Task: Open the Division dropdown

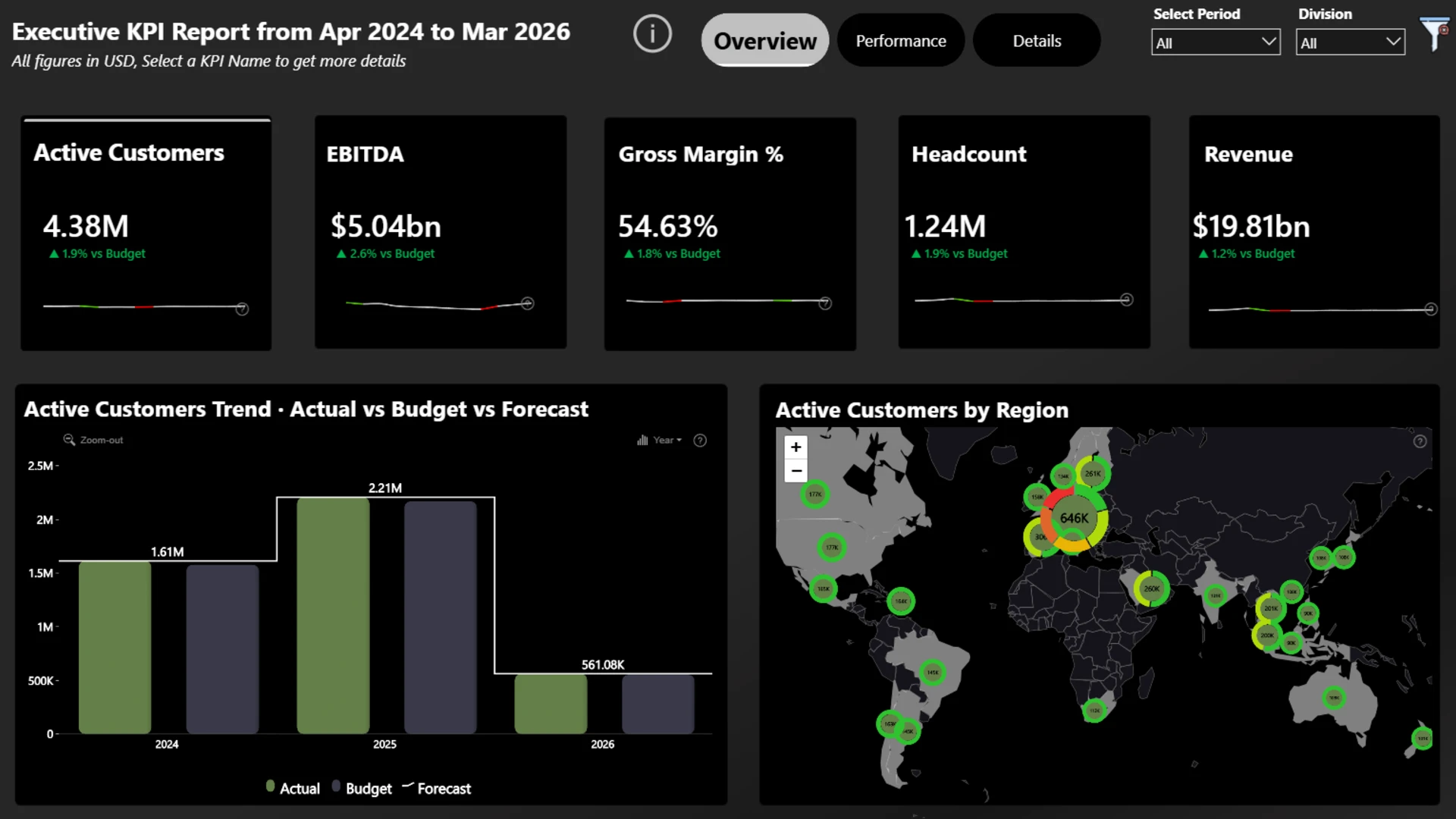Action: (x=1349, y=42)
